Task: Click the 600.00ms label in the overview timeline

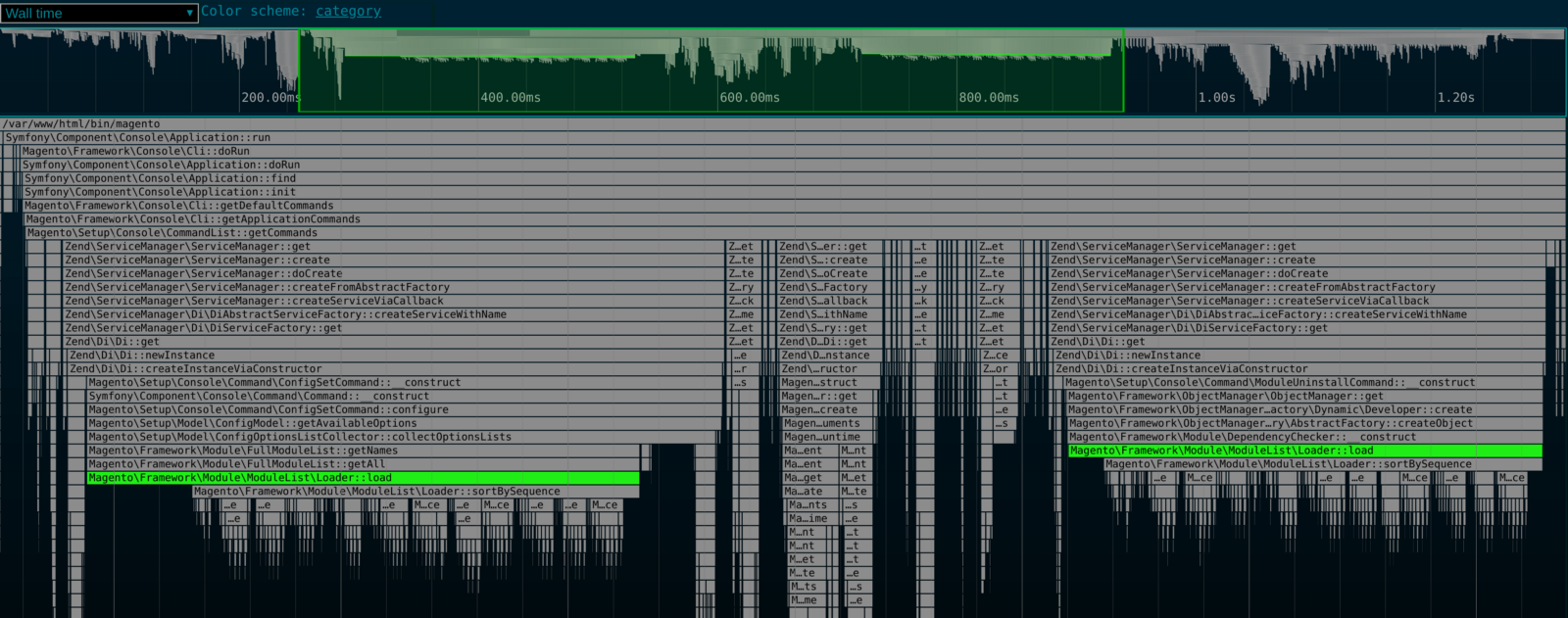Action: click(750, 98)
